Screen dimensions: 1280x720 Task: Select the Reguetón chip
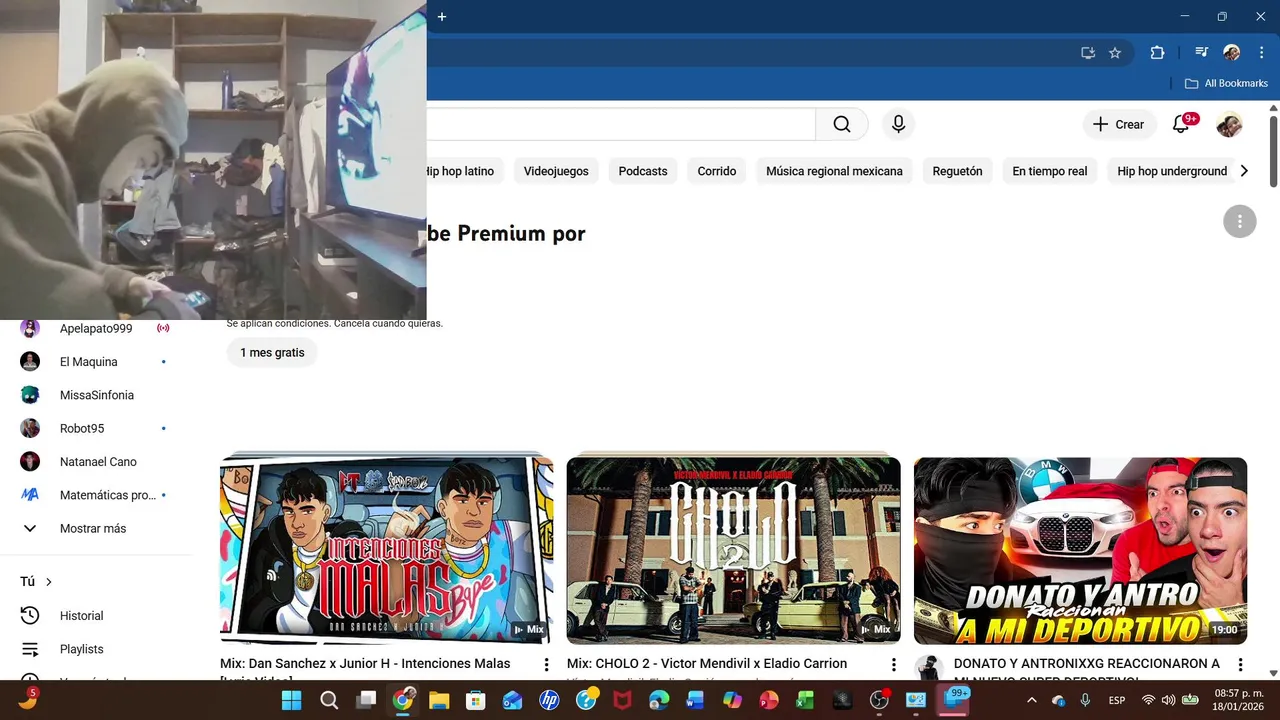(957, 171)
